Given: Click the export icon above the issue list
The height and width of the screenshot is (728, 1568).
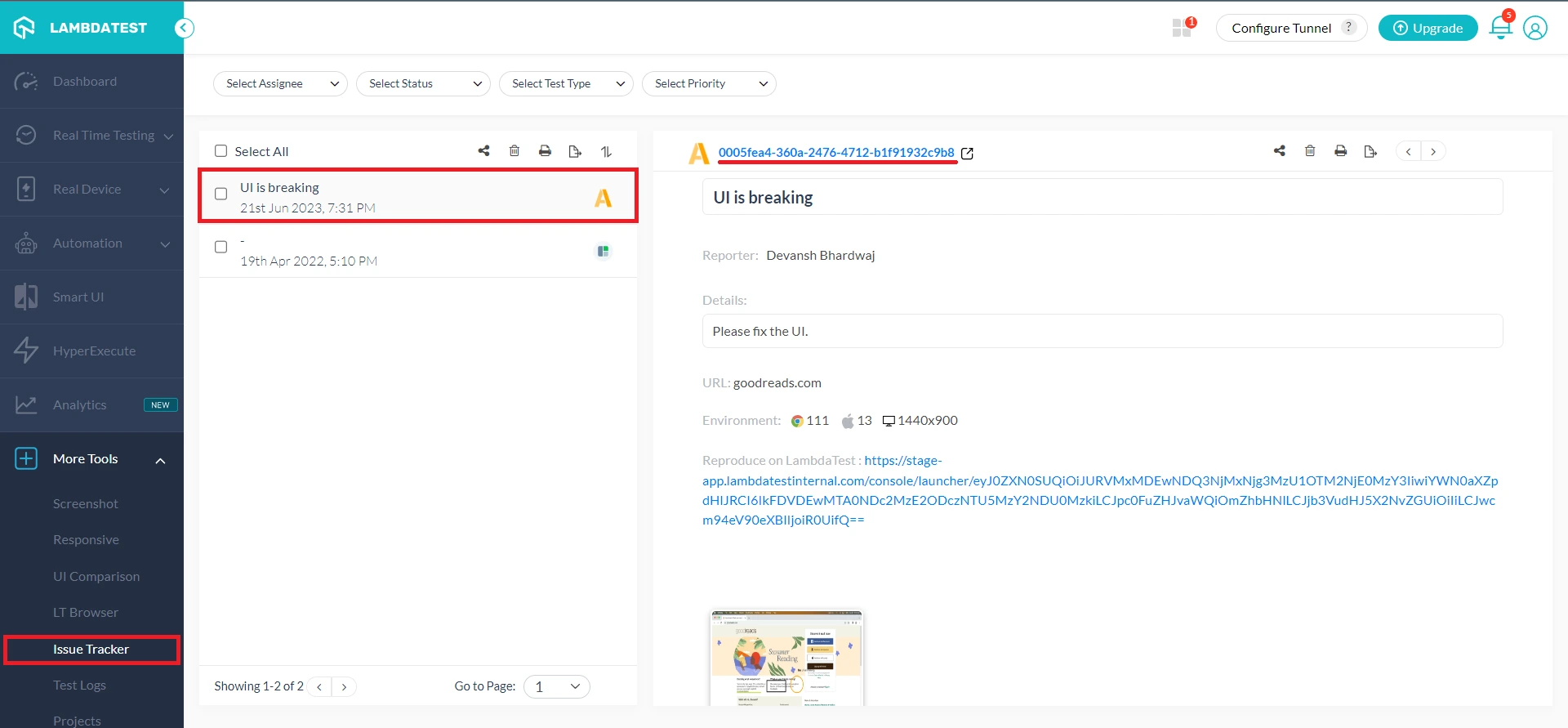Looking at the screenshot, I should click(575, 151).
